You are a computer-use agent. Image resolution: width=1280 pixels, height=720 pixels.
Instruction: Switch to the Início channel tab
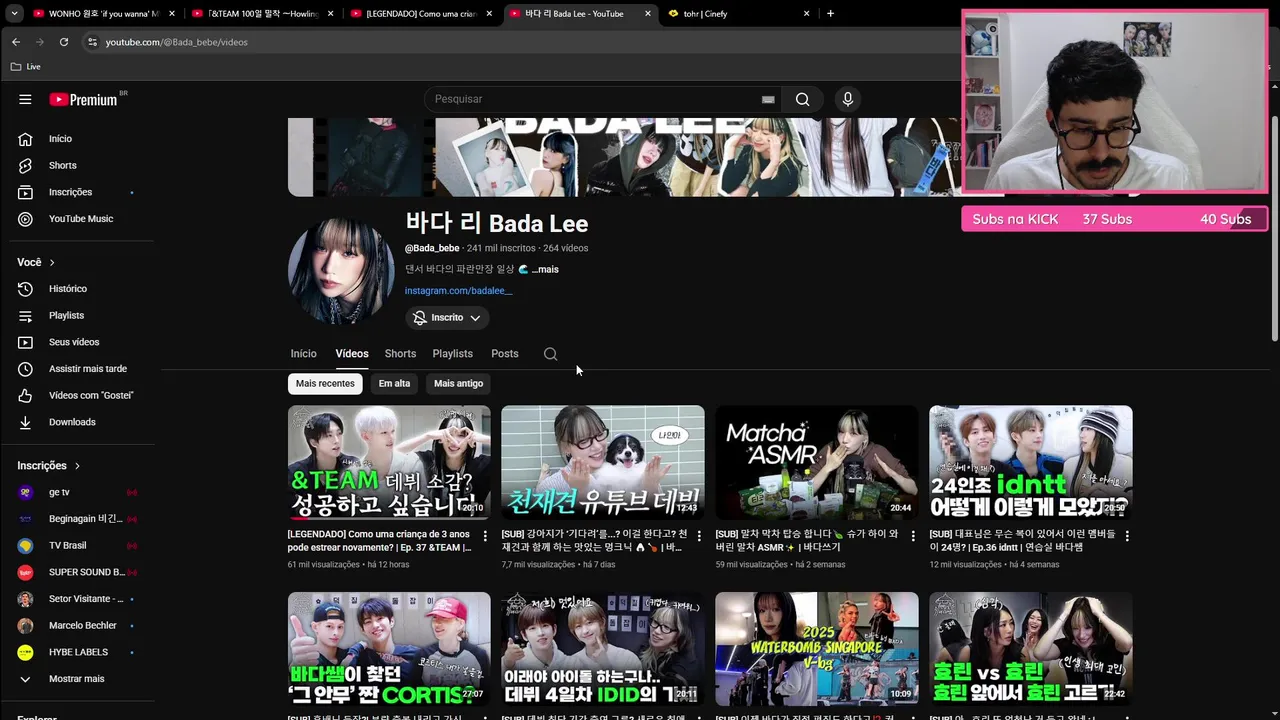303,354
